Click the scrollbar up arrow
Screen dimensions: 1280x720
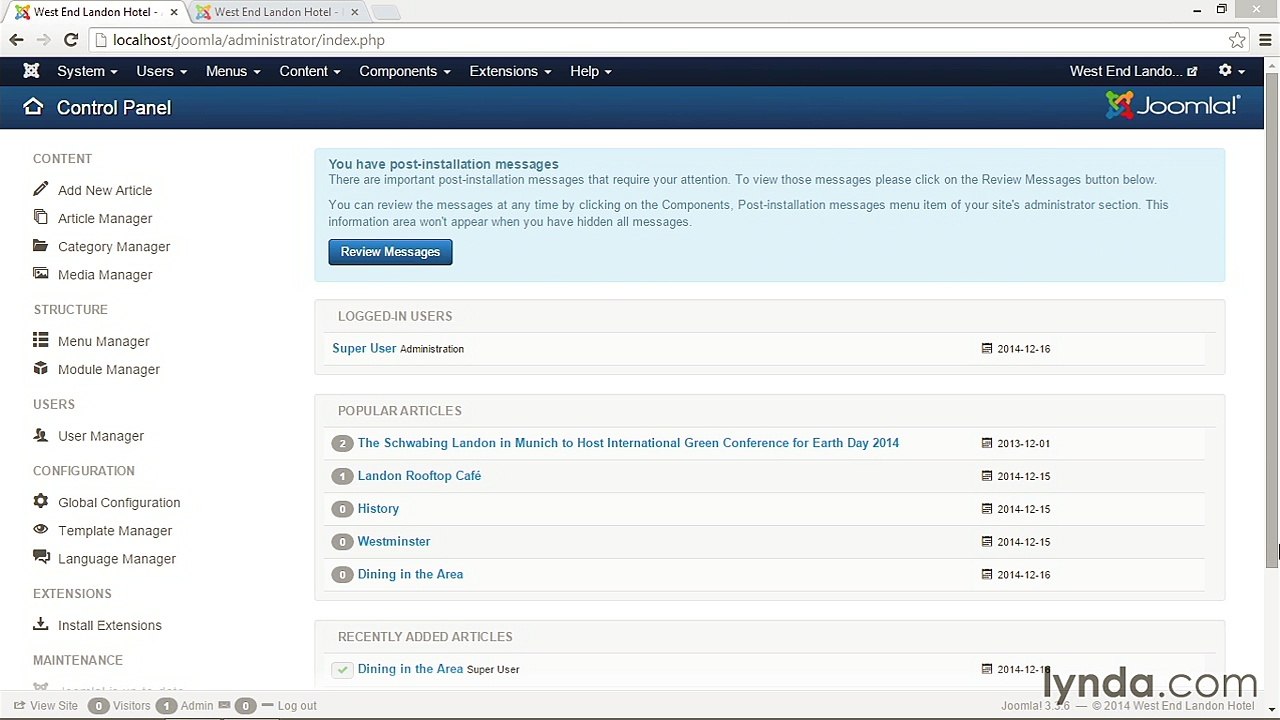(1272, 65)
